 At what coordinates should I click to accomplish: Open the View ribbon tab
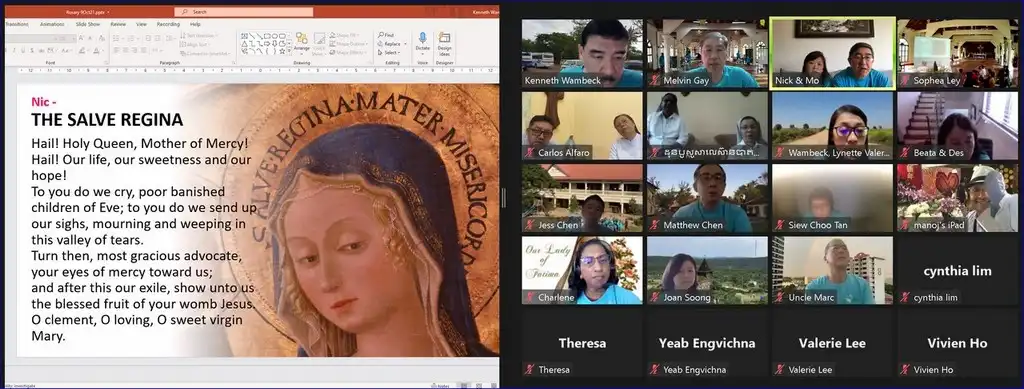(x=141, y=24)
